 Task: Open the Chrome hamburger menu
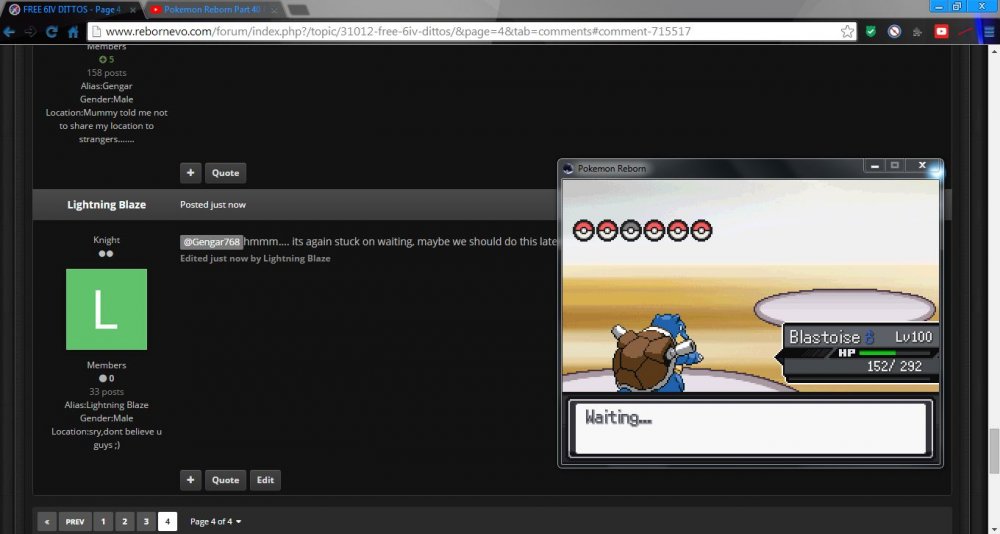[x=989, y=31]
